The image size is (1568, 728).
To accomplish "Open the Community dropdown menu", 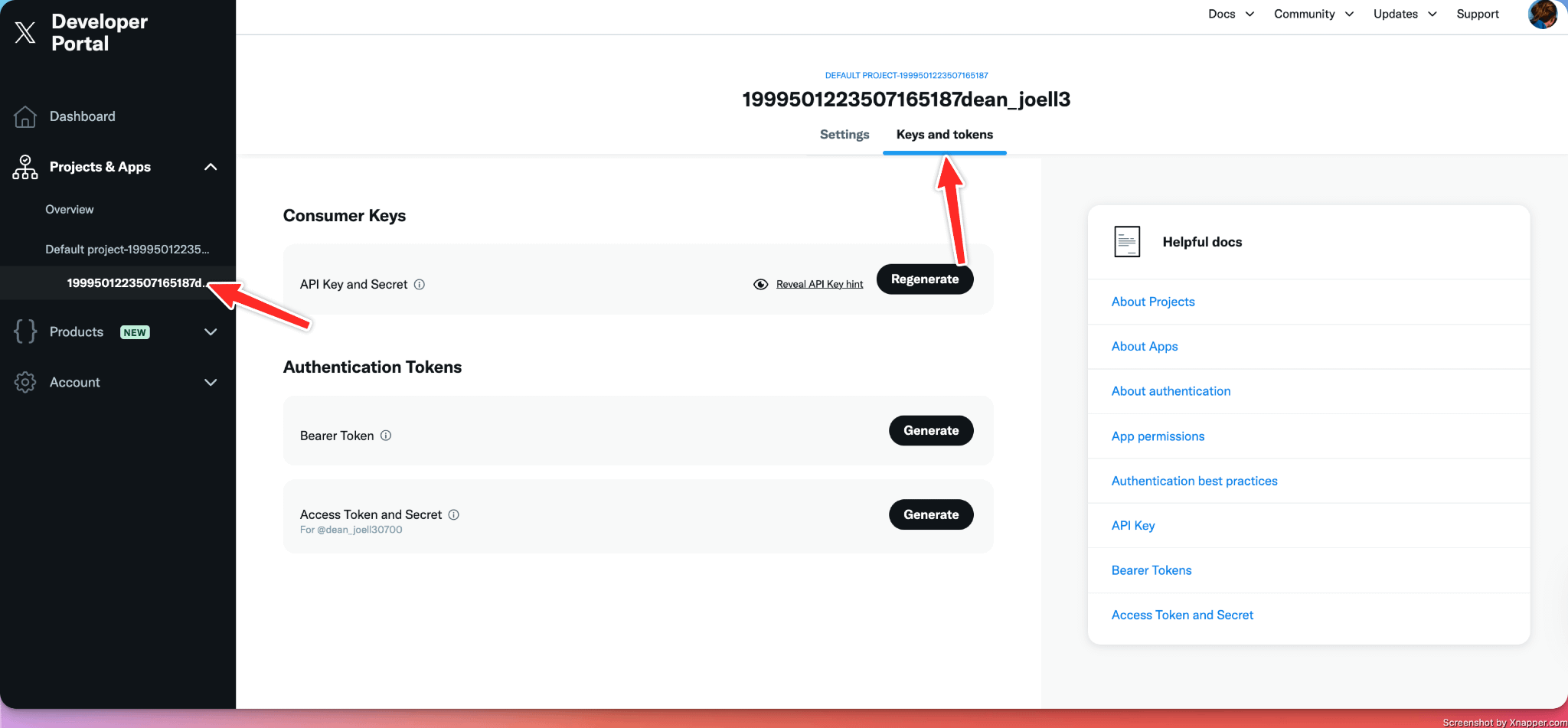I will click(1313, 14).
